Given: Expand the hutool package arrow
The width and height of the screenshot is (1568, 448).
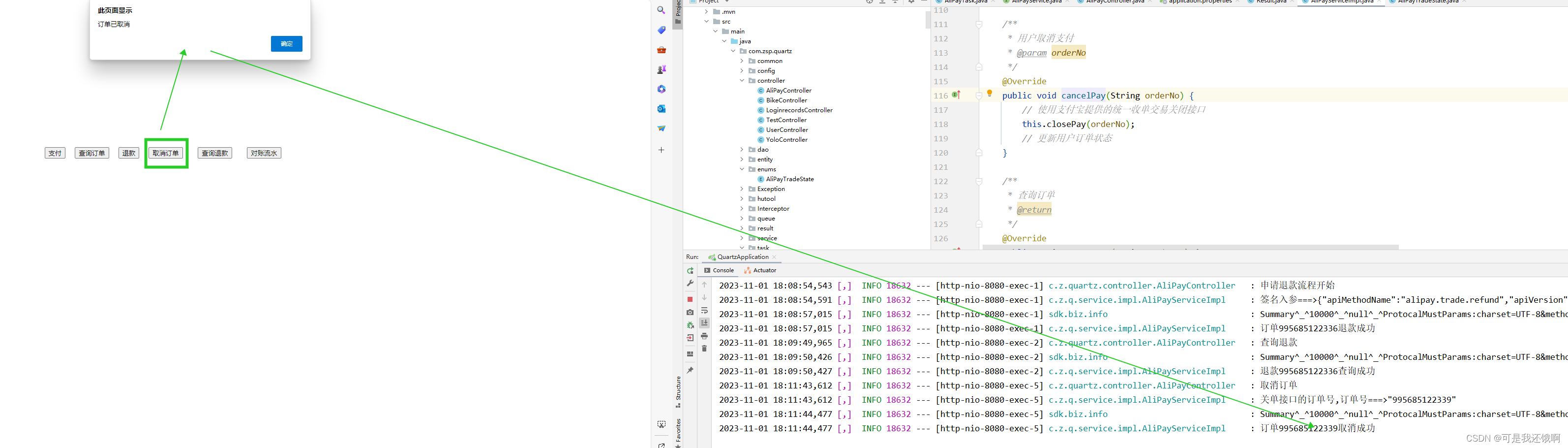Looking at the screenshot, I should pyautogui.click(x=742, y=199).
